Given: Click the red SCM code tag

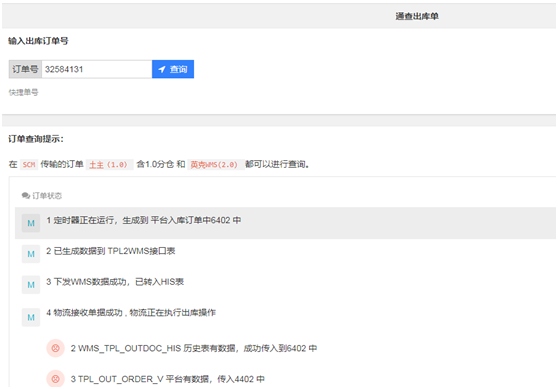Looking at the screenshot, I should click(29, 164).
